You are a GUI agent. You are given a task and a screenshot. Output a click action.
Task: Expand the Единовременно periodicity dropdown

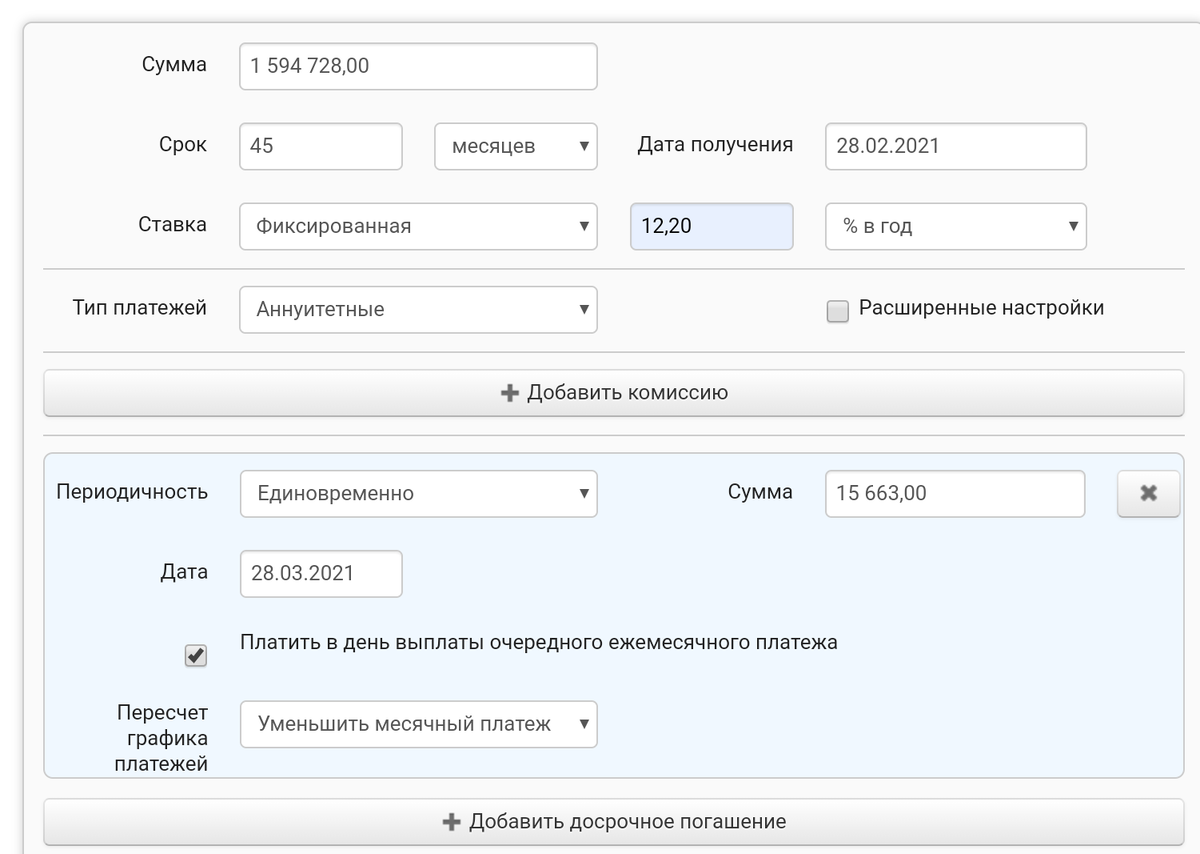click(x=418, y=493)
